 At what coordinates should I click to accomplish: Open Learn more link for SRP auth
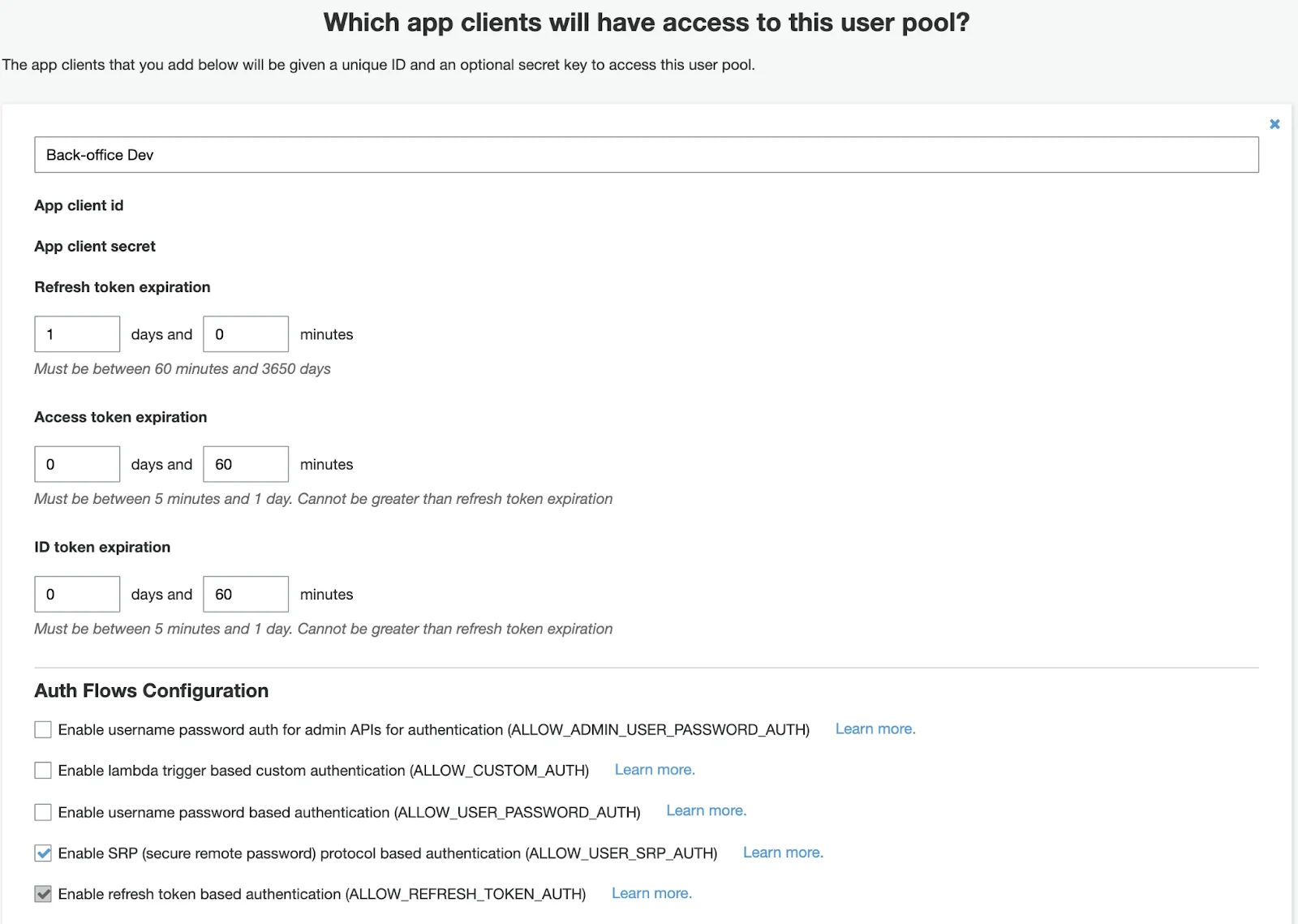pos(783,852)
